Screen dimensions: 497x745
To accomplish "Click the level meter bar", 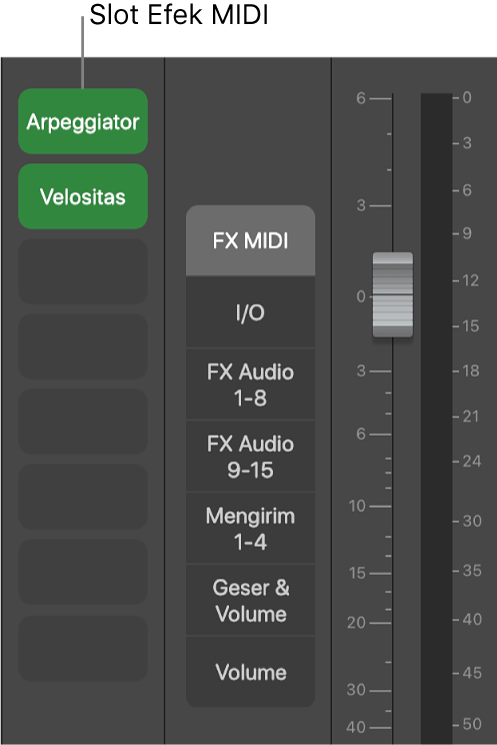I will [436, 418].
